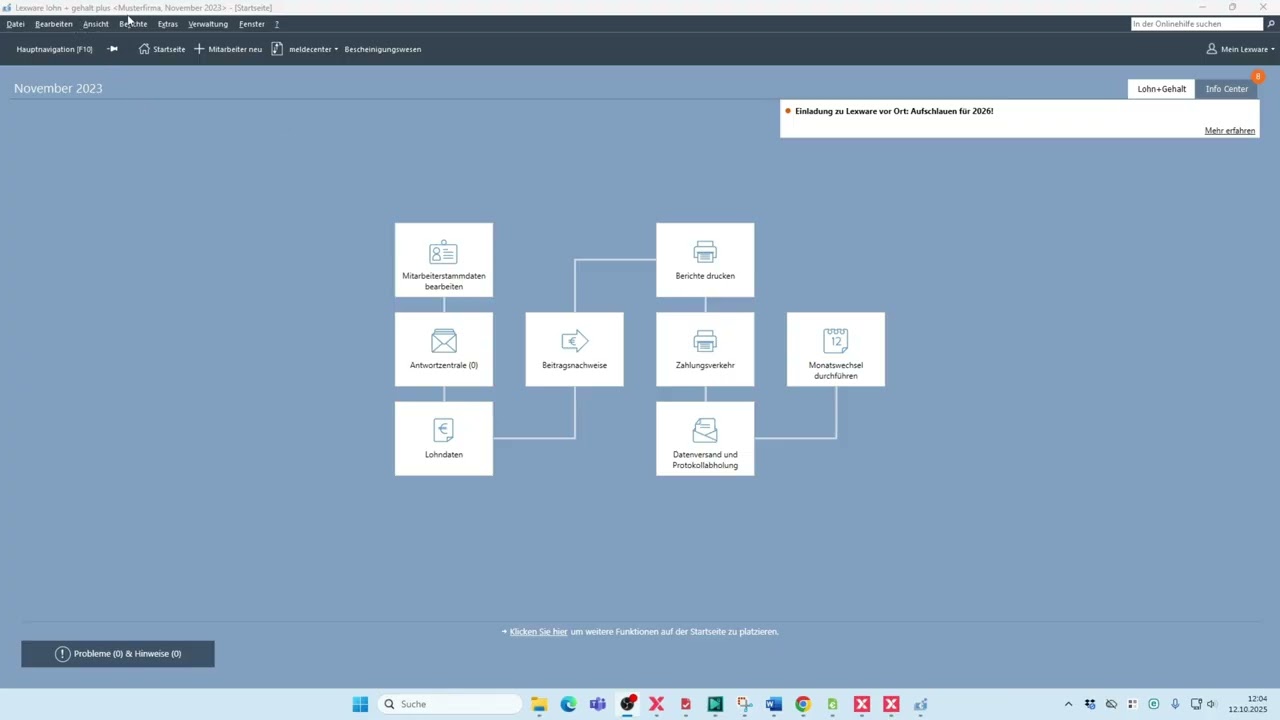Expand the meldecenter dropdown

click(x=336, y=49)
